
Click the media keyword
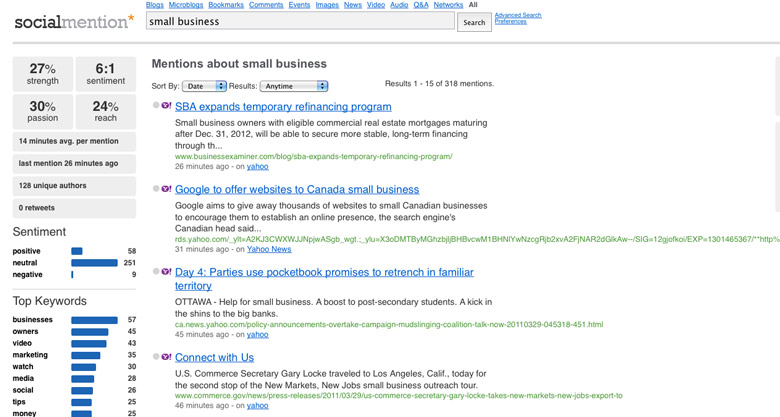[x=23, y=378]
